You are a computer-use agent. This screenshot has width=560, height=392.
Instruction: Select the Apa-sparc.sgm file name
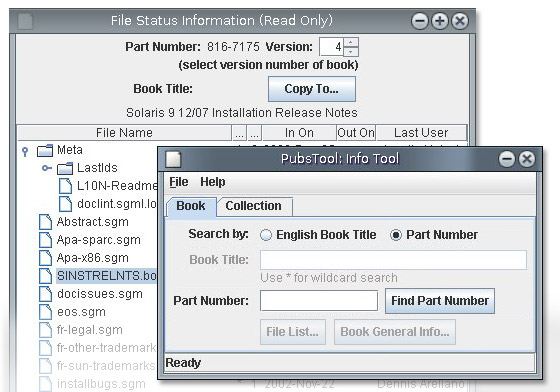[99, 240]
